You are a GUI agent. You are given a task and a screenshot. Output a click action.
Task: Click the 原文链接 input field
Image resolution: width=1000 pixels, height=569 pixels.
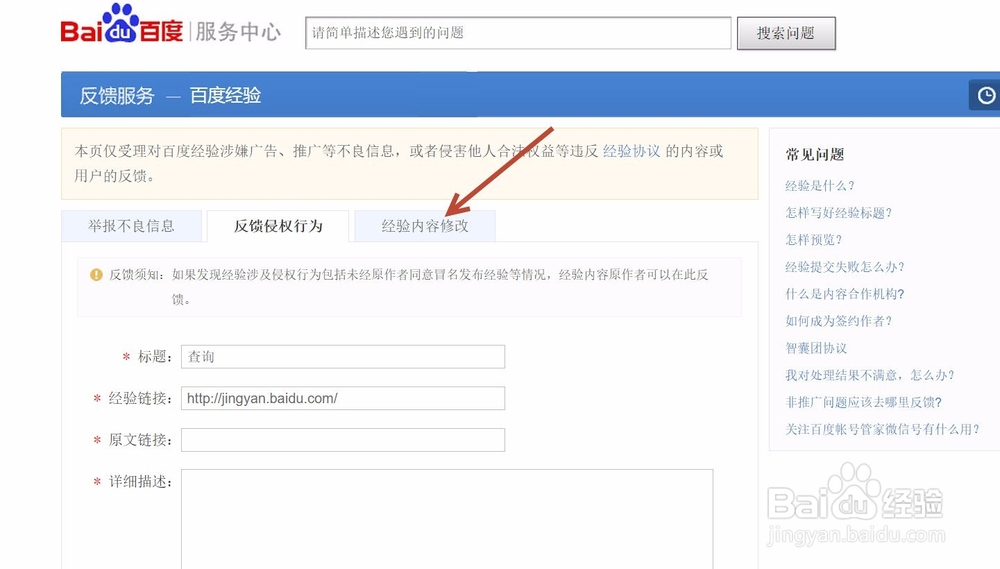click(343, 440)
